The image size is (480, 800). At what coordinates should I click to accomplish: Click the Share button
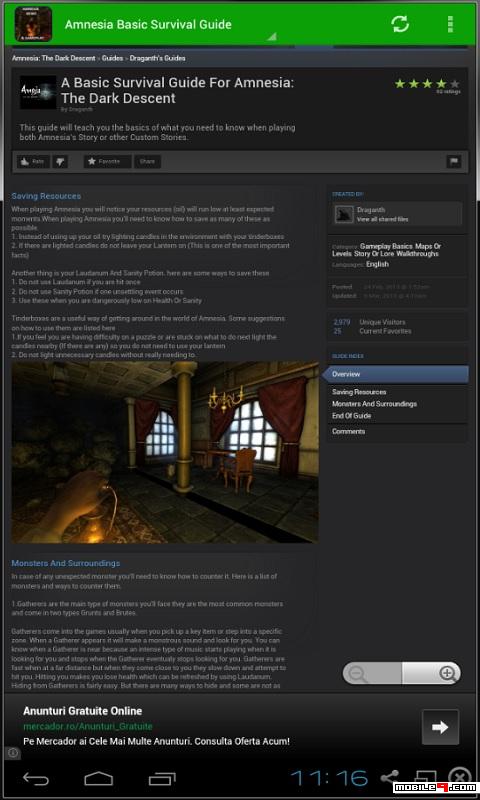[147, 162]
